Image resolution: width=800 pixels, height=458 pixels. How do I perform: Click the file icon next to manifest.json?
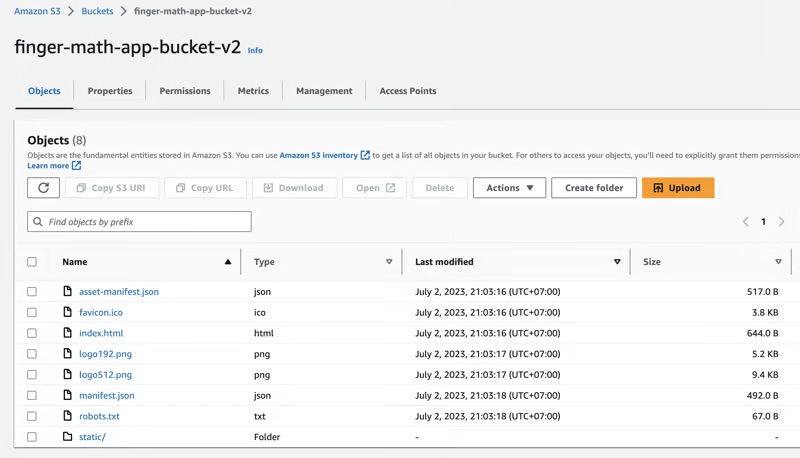tap(67, 395)
